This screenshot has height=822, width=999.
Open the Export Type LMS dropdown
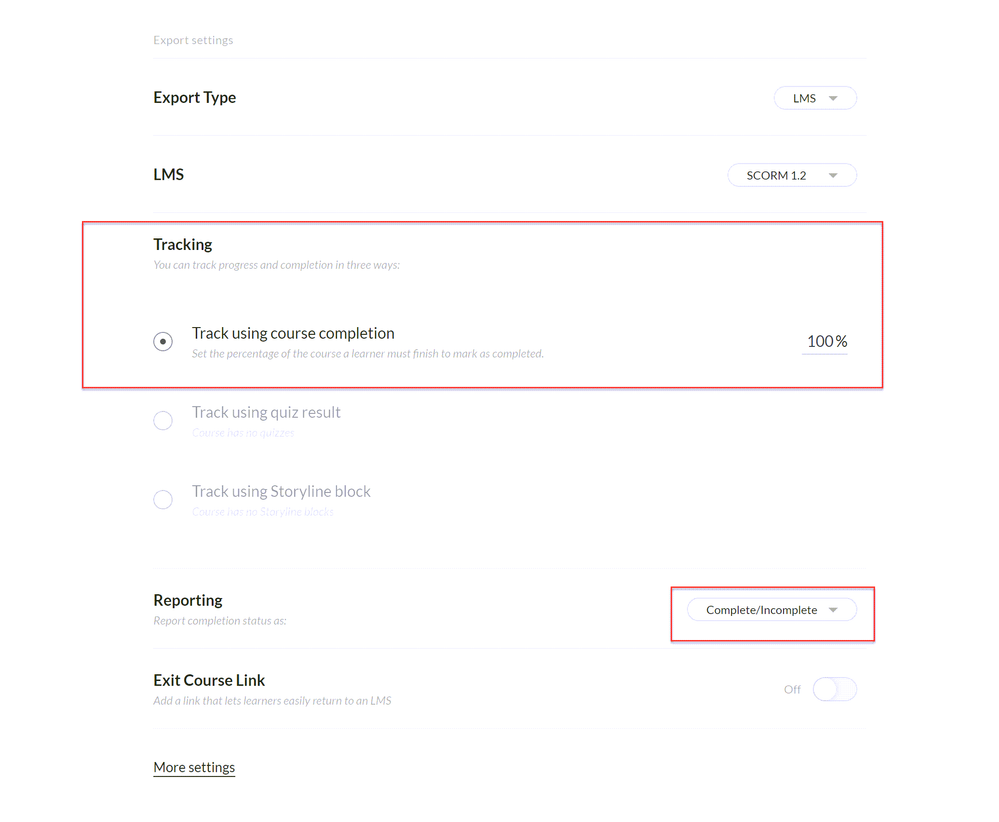point(814,98)
